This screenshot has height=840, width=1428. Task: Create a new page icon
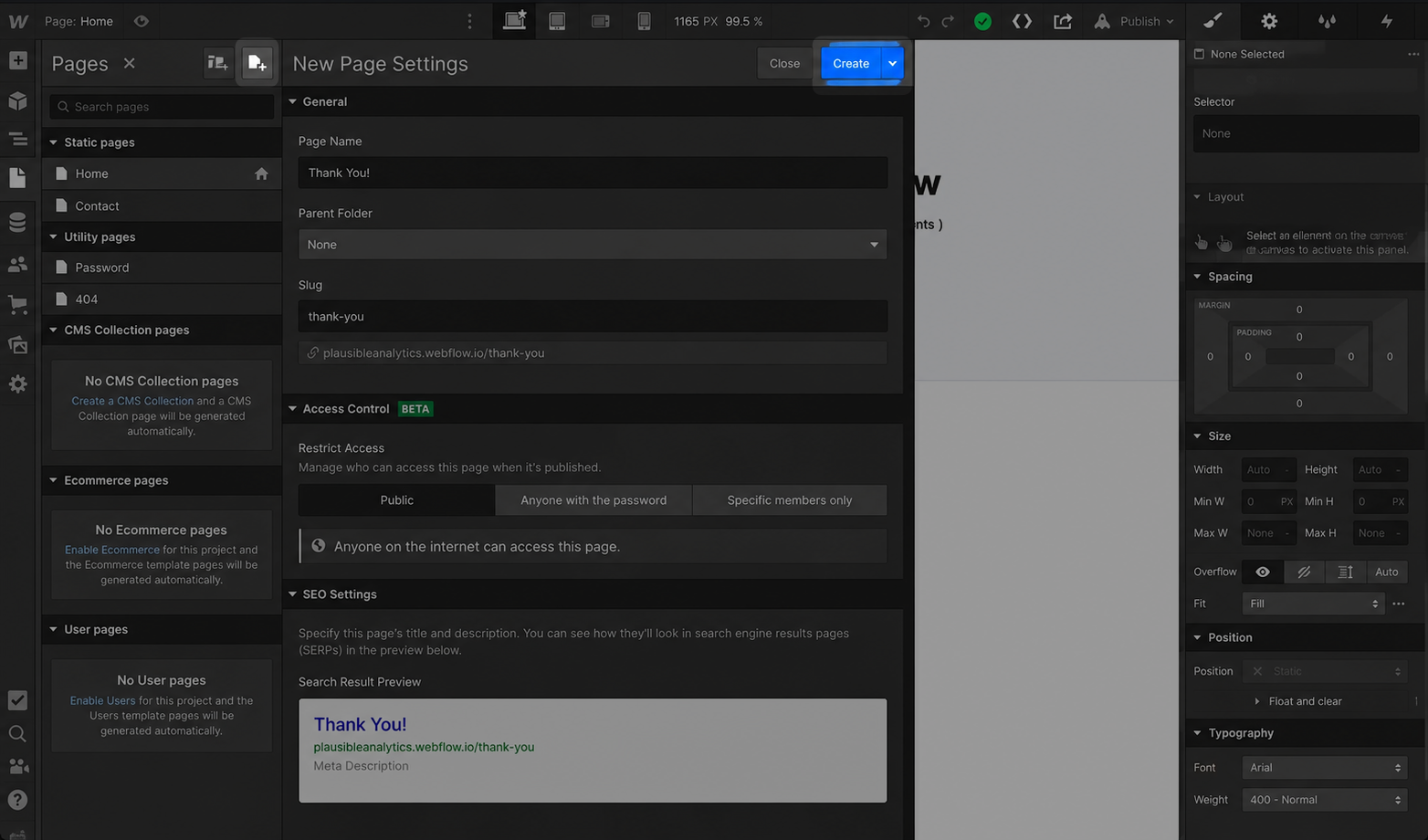[x=257, y=63]
